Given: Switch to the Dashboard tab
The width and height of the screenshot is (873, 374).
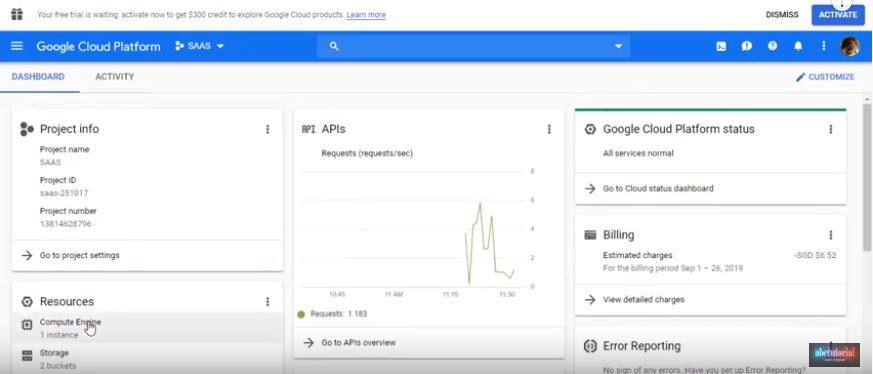Looking at the screenshot, I should (x=38, y=77).
